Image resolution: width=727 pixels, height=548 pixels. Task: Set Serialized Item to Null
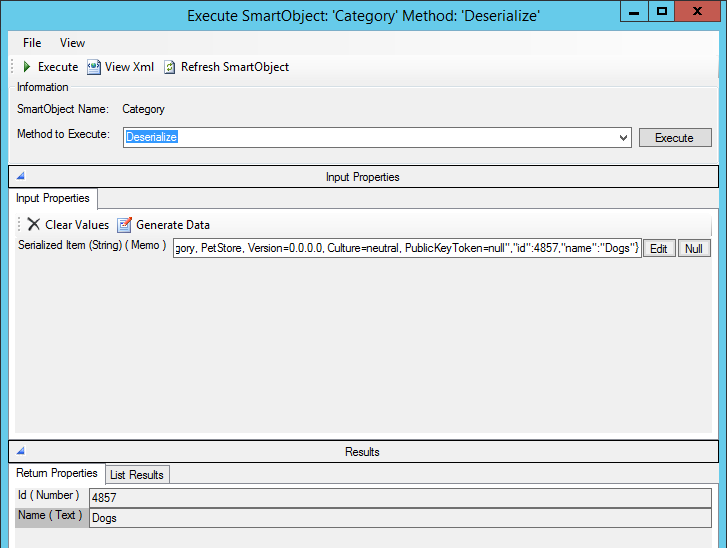coord(694,249)
